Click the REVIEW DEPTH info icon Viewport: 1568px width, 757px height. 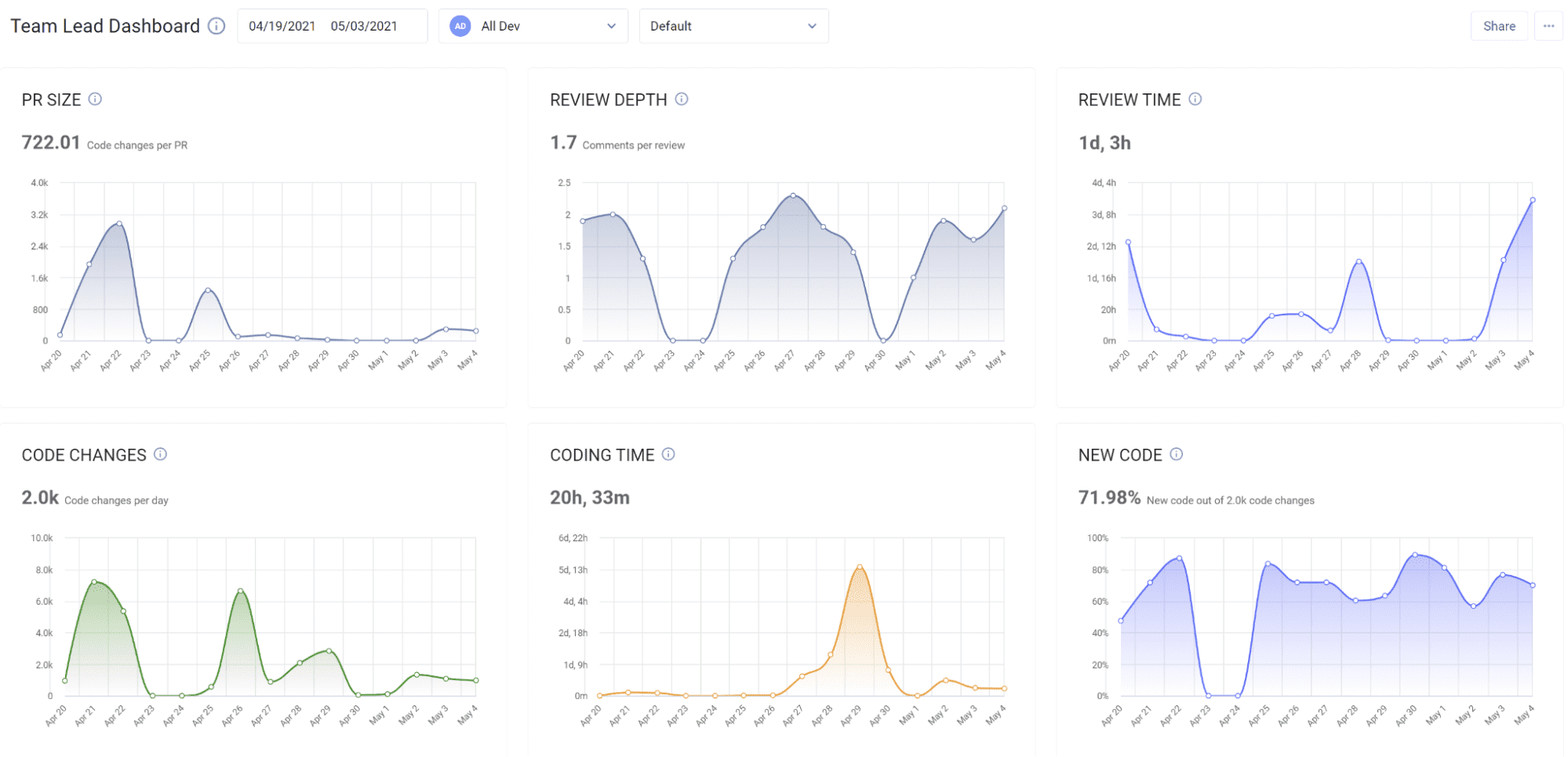682,99
